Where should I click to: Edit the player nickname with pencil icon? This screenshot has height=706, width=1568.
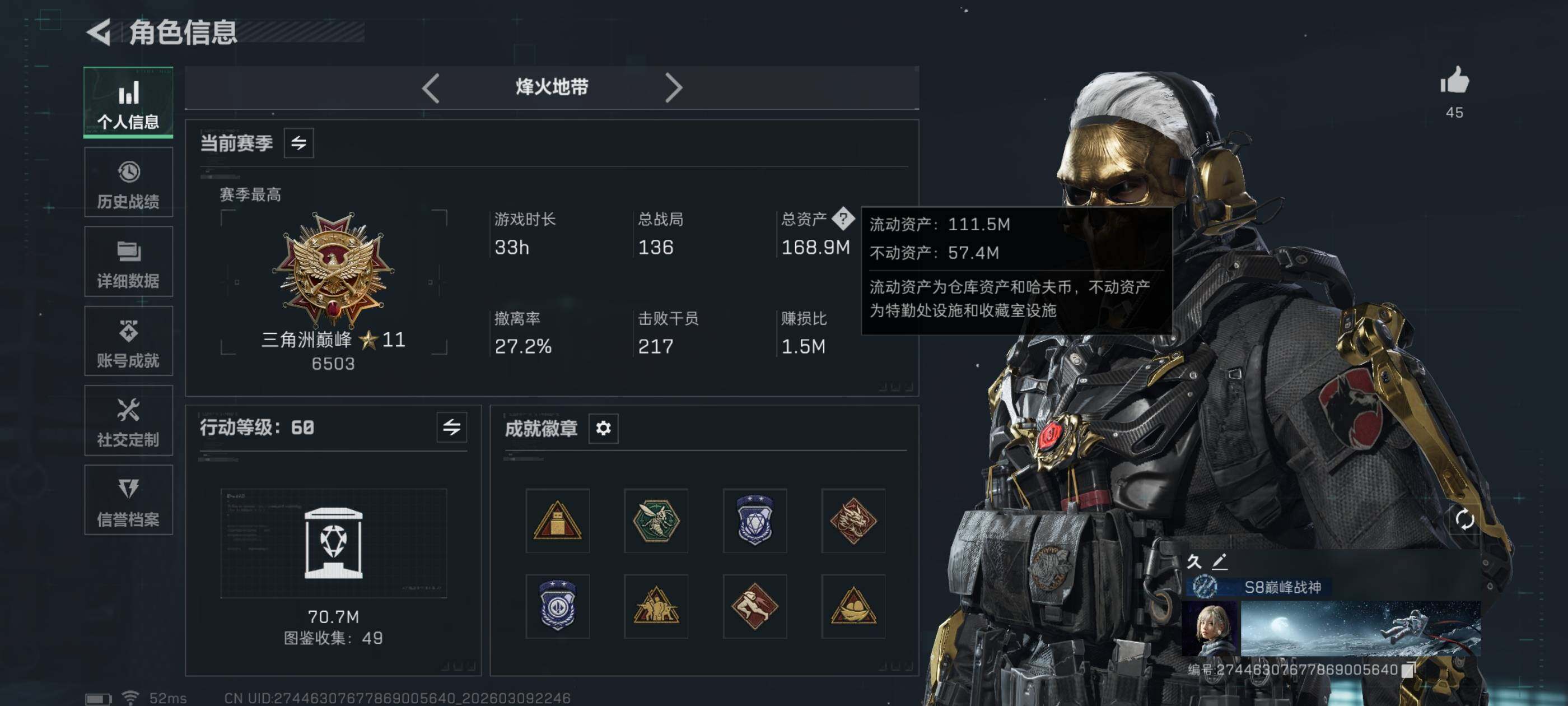coord(1219,561)
